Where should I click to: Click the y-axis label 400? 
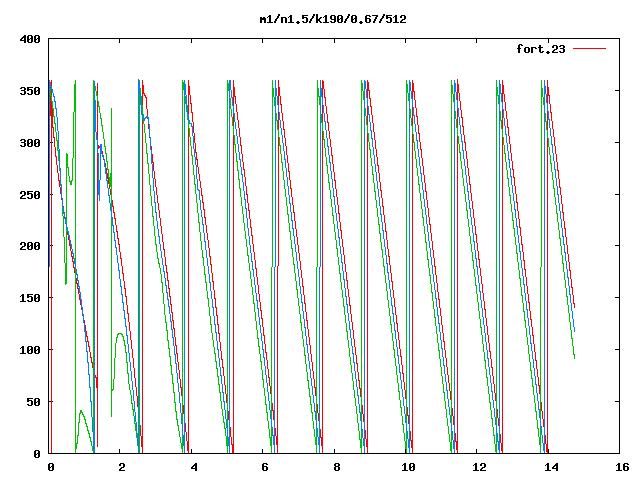[x=30, y=39]
